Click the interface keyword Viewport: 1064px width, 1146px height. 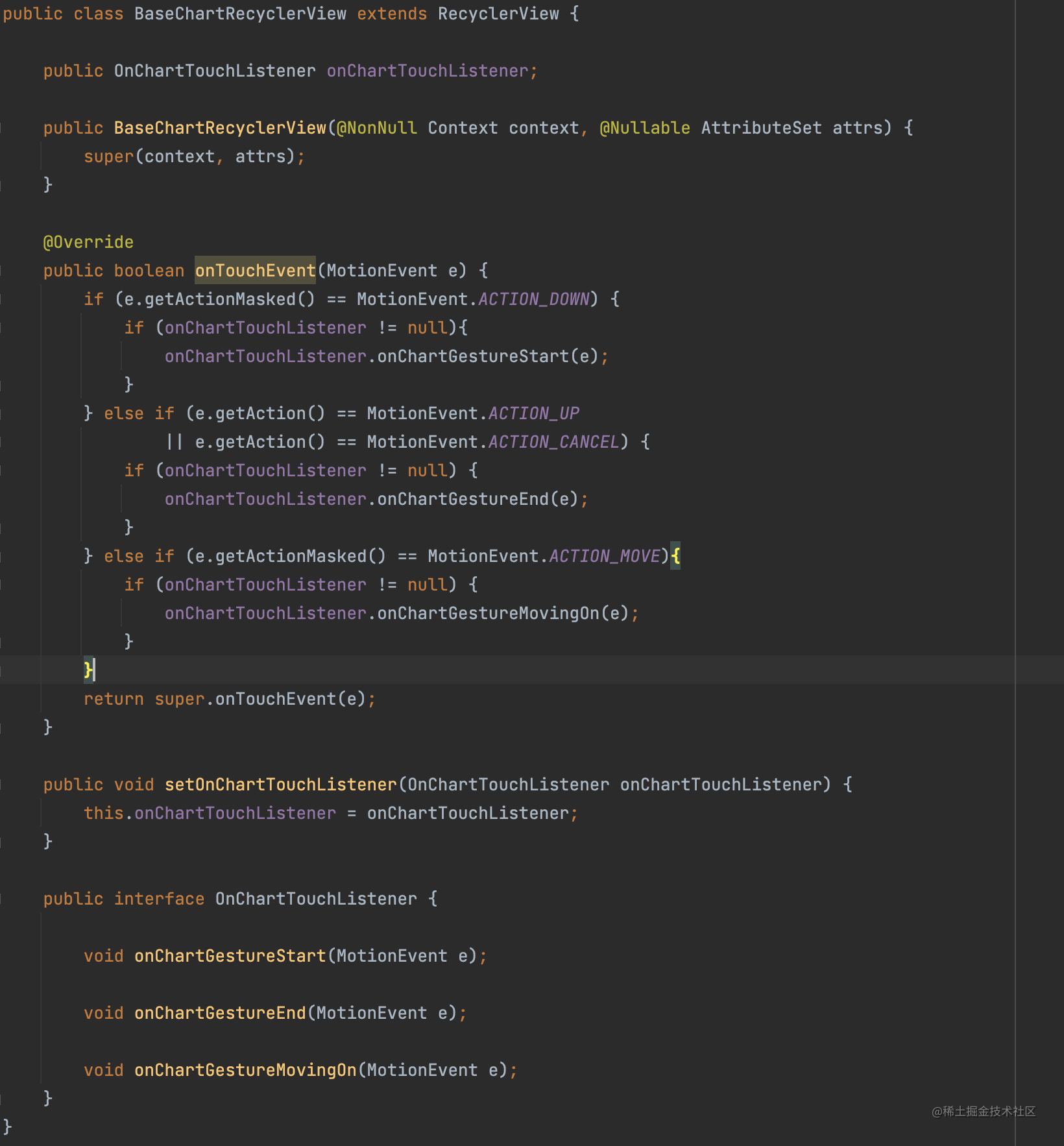[x=160, y=899]
